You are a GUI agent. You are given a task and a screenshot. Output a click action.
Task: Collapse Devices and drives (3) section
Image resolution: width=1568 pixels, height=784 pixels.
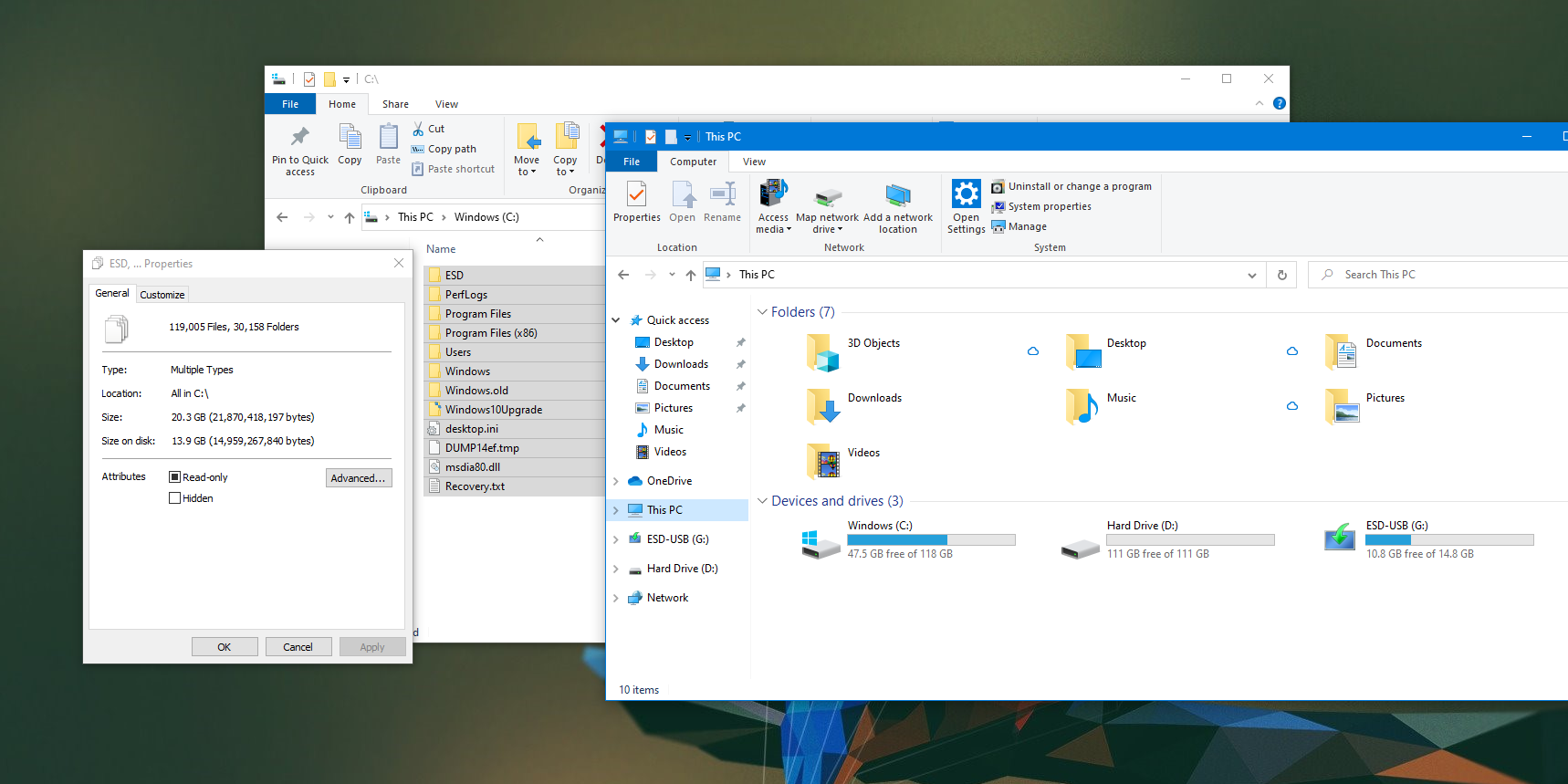[x=762, y=501]
